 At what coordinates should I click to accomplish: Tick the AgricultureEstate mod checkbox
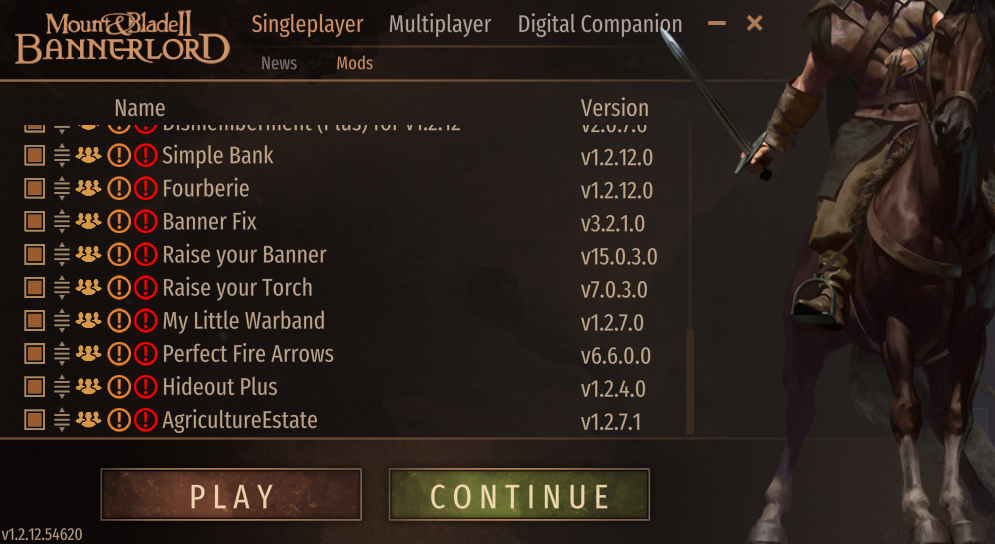34,420
